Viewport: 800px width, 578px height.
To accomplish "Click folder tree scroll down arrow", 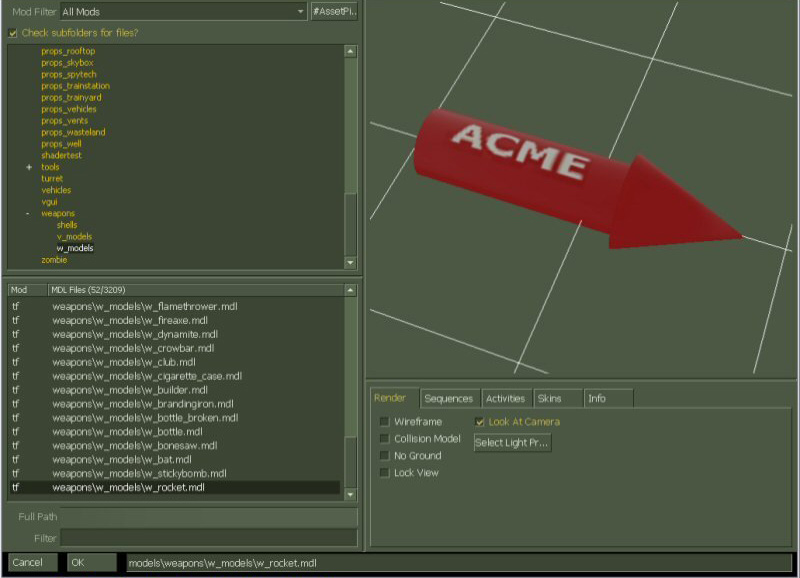I will pos(350,263).
